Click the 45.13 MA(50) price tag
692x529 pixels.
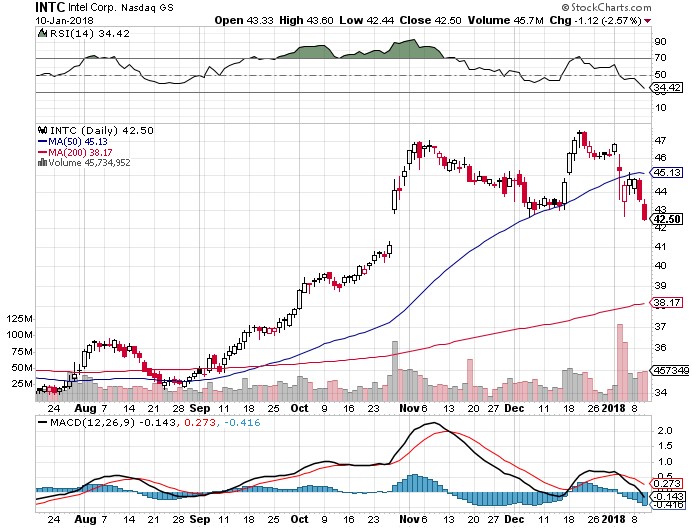tap(666, 173)
